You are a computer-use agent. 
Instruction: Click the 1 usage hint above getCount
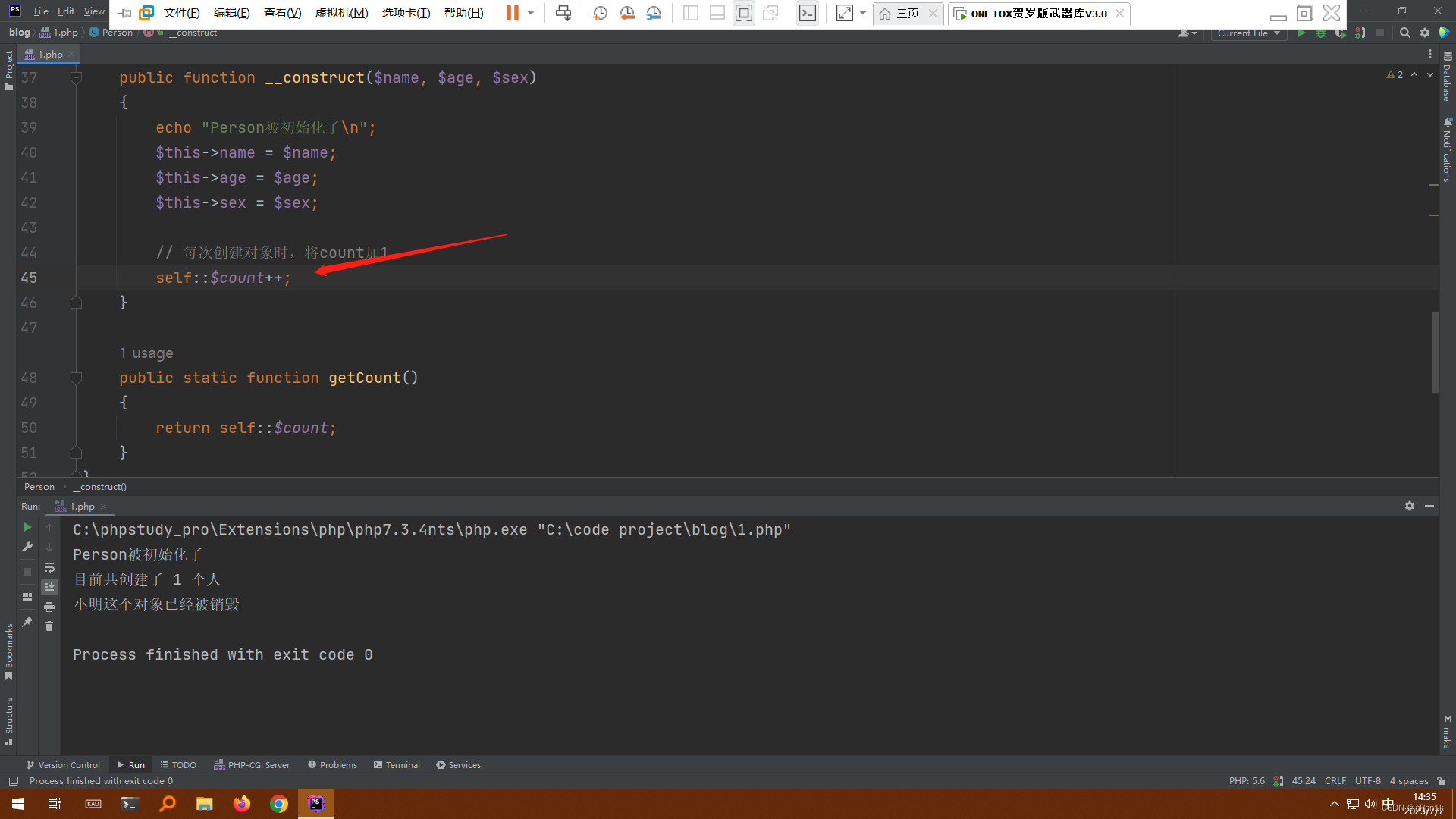[x=146, y=353]
